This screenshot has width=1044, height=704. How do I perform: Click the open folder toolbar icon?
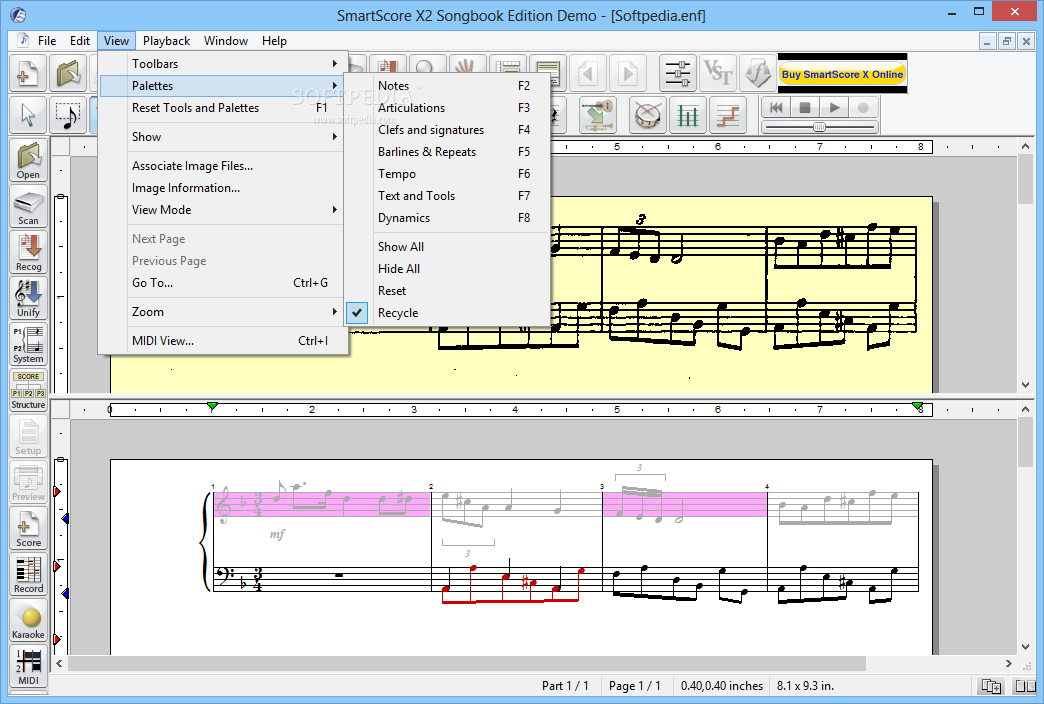(67, 73)
